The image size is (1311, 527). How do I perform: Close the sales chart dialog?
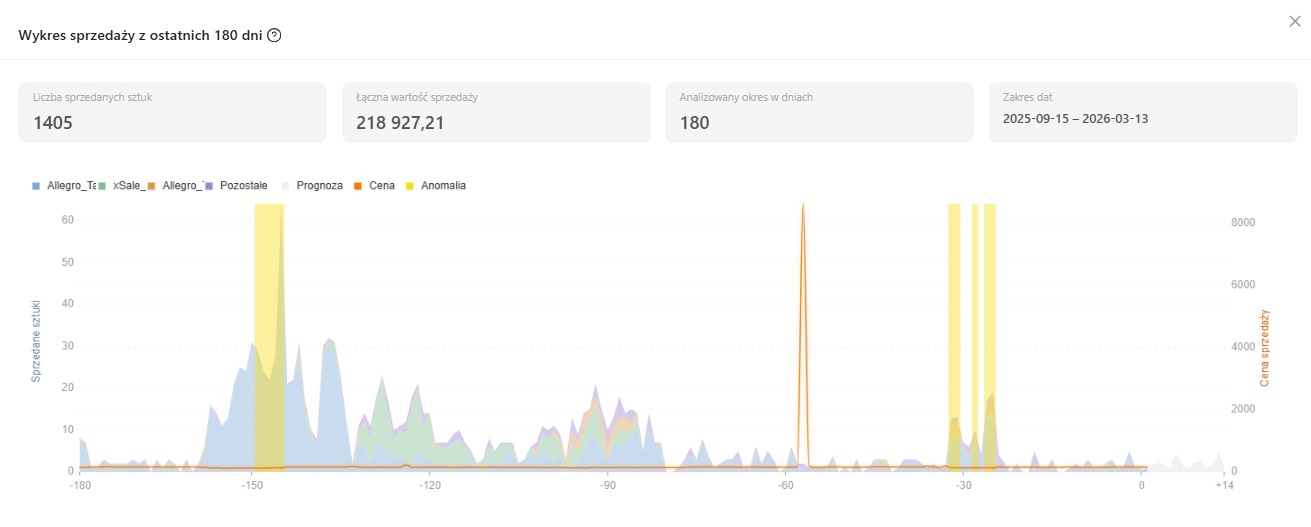coord(1295,21)
